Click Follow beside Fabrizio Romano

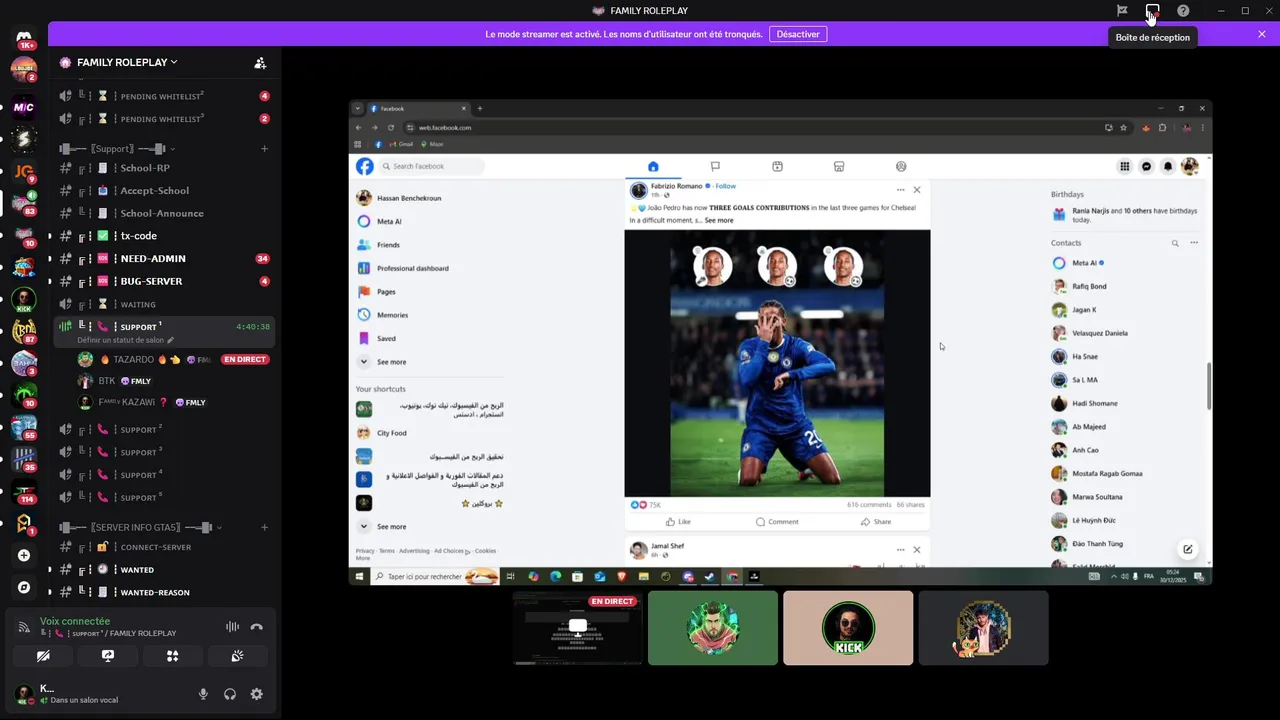726,186
